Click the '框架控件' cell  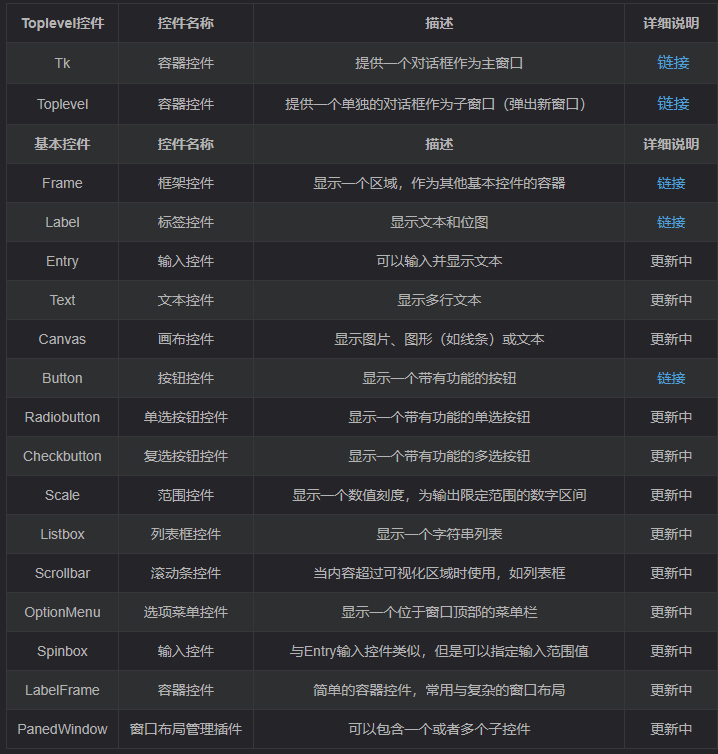tap(186, 183)
